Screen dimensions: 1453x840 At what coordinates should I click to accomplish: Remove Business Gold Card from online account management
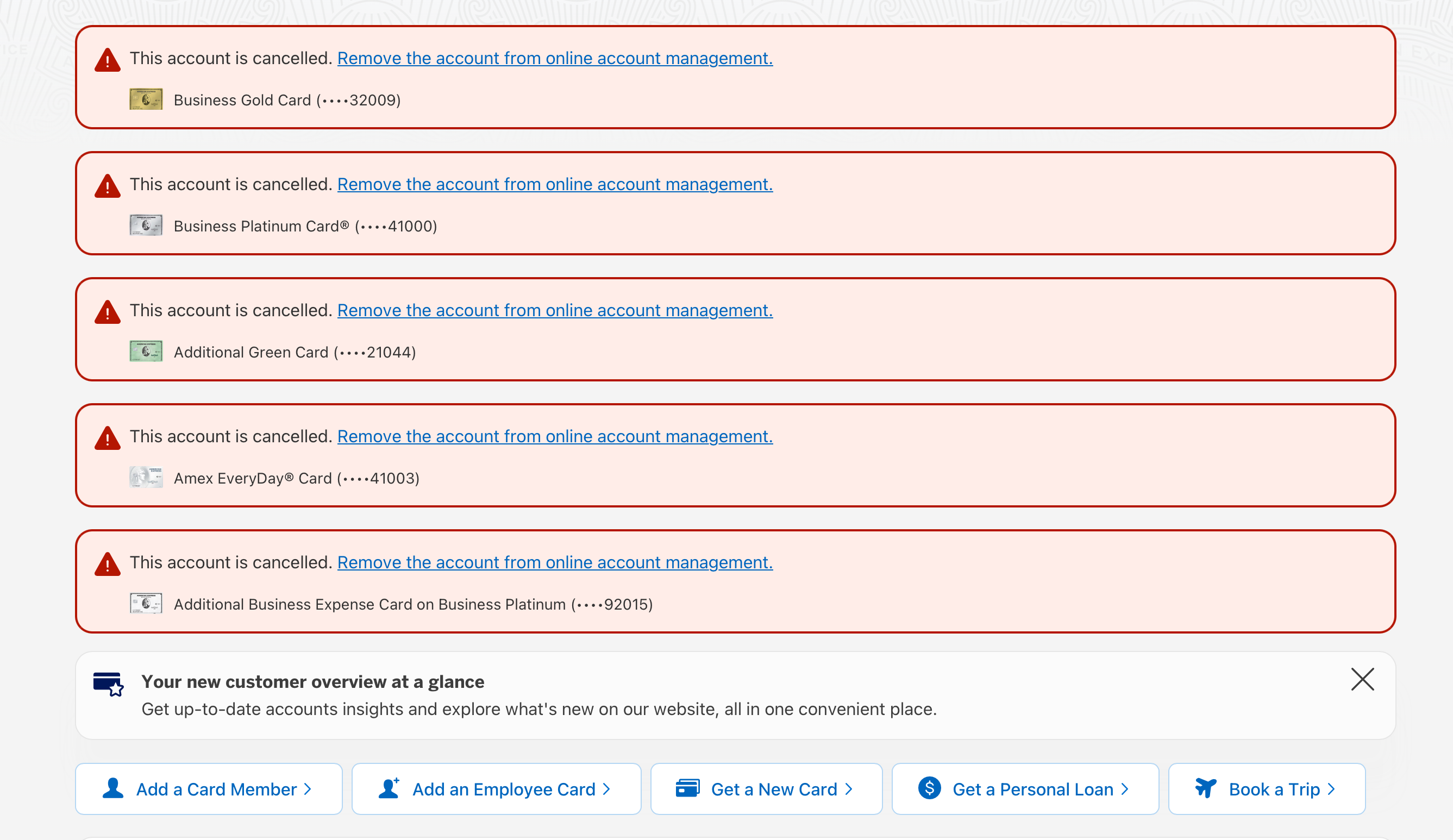(555, 58)
